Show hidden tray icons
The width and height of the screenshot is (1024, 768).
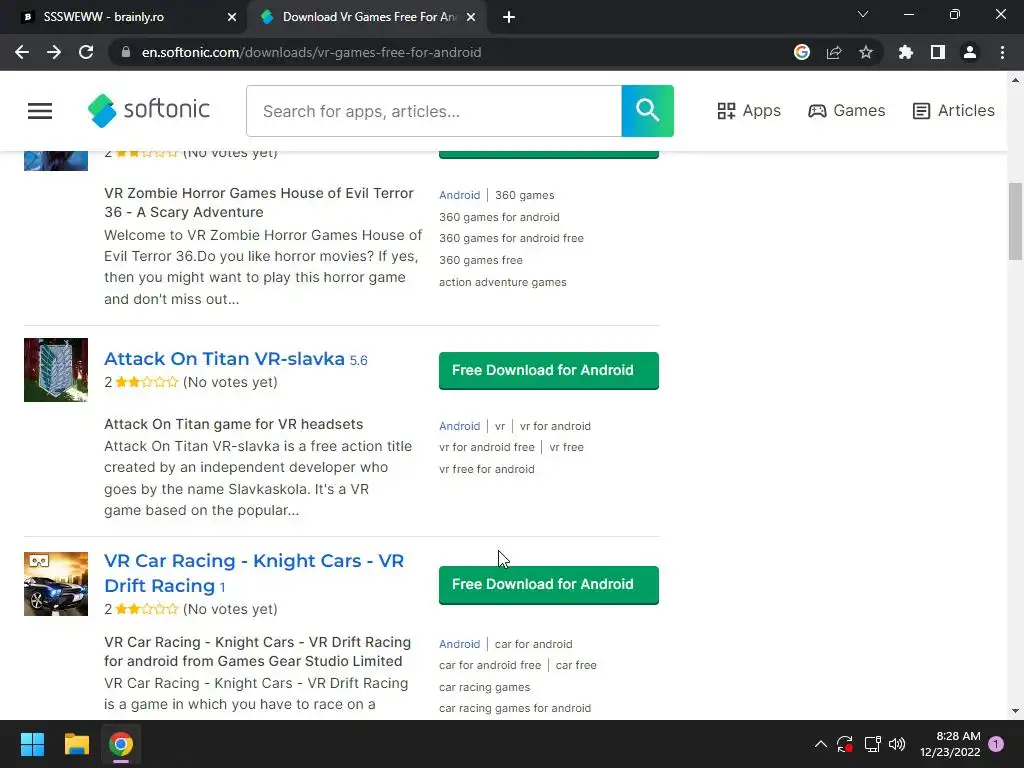821,744
